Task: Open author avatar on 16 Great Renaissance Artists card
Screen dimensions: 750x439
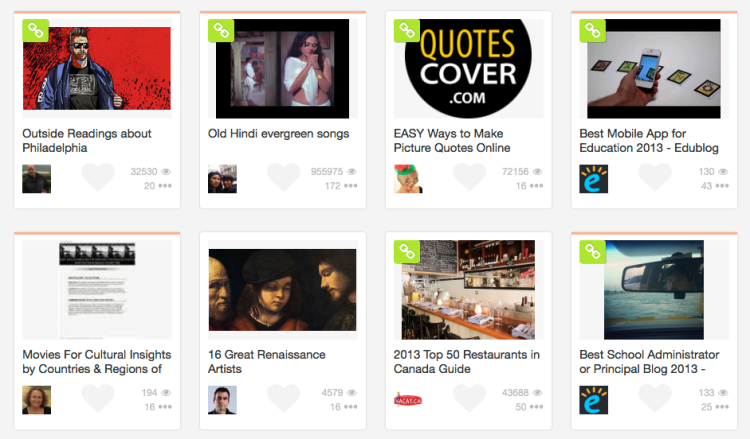Action: coord(222,400)
